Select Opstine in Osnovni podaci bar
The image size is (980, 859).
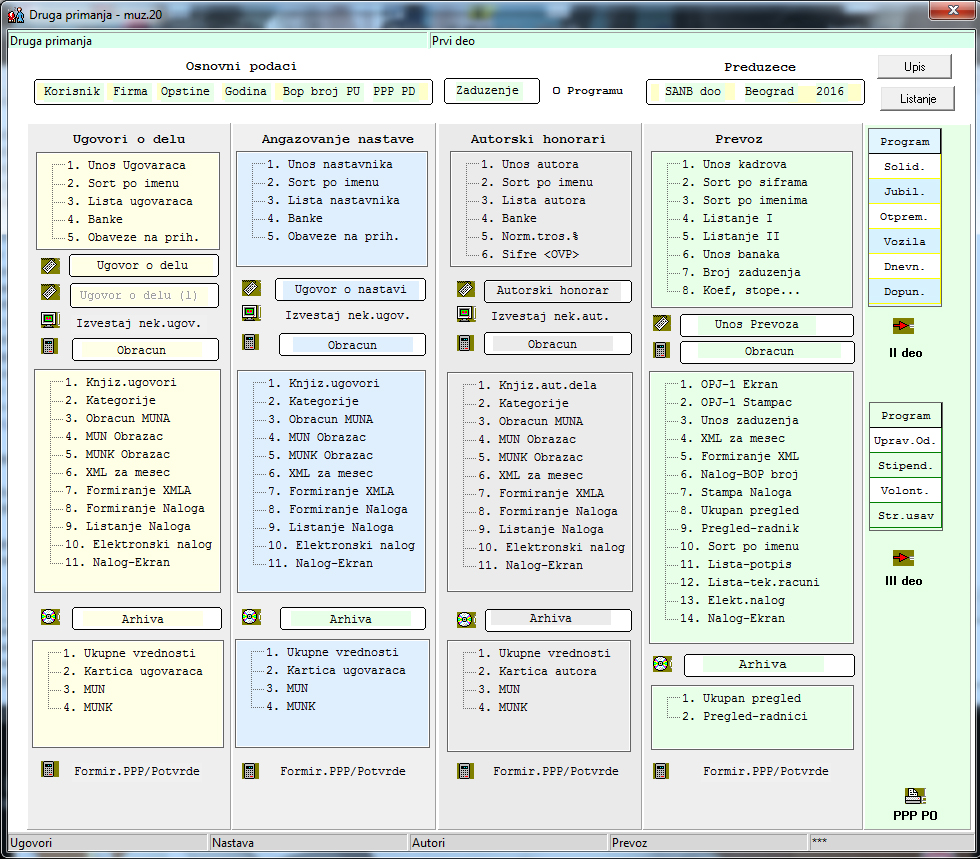point(185,91)
